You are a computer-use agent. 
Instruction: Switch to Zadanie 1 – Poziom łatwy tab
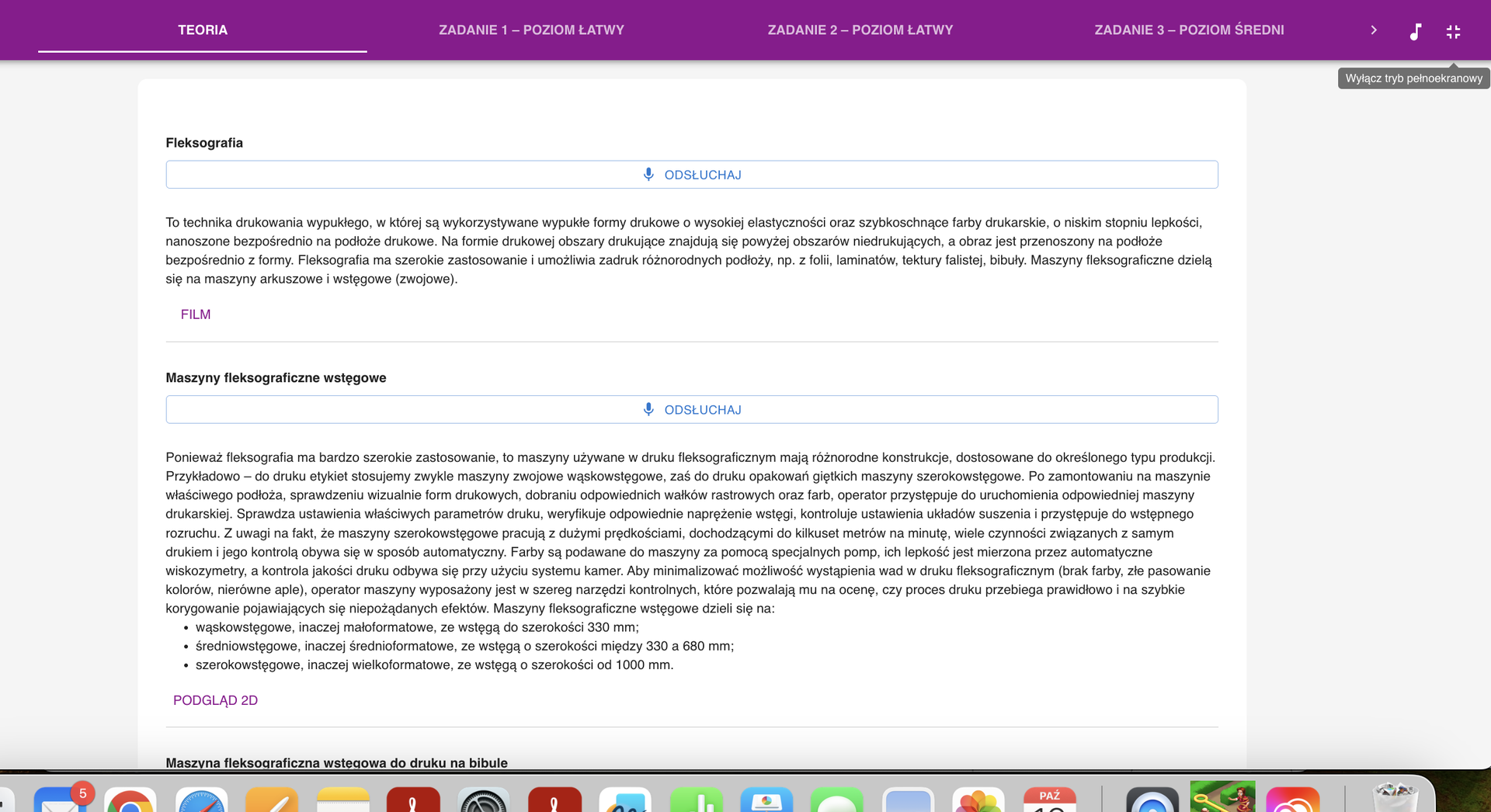tap(531, 30)
